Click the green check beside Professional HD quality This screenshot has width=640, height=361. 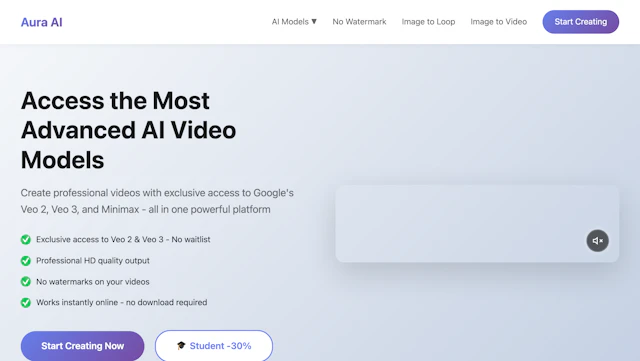click(26, 261)
